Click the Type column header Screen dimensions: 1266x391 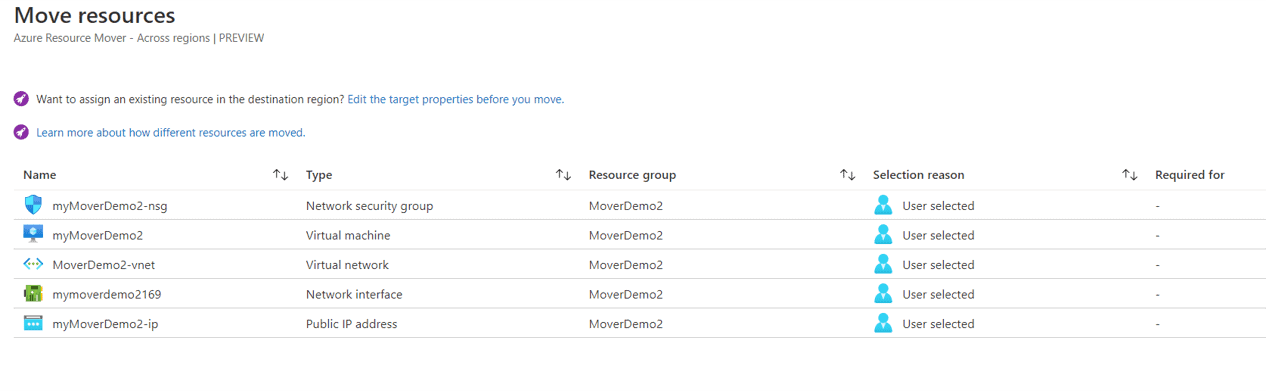(x=319, y=175)
